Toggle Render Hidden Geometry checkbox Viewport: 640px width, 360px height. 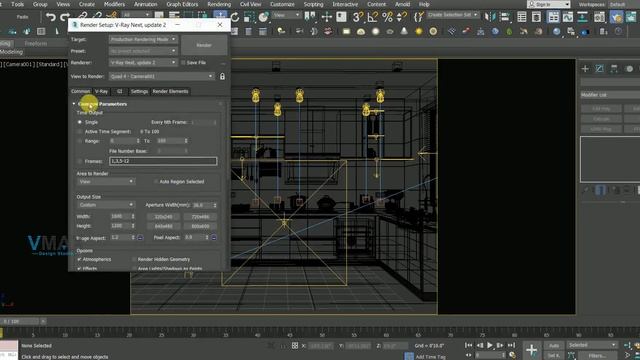pyautogui.click(x=134, y=259)
